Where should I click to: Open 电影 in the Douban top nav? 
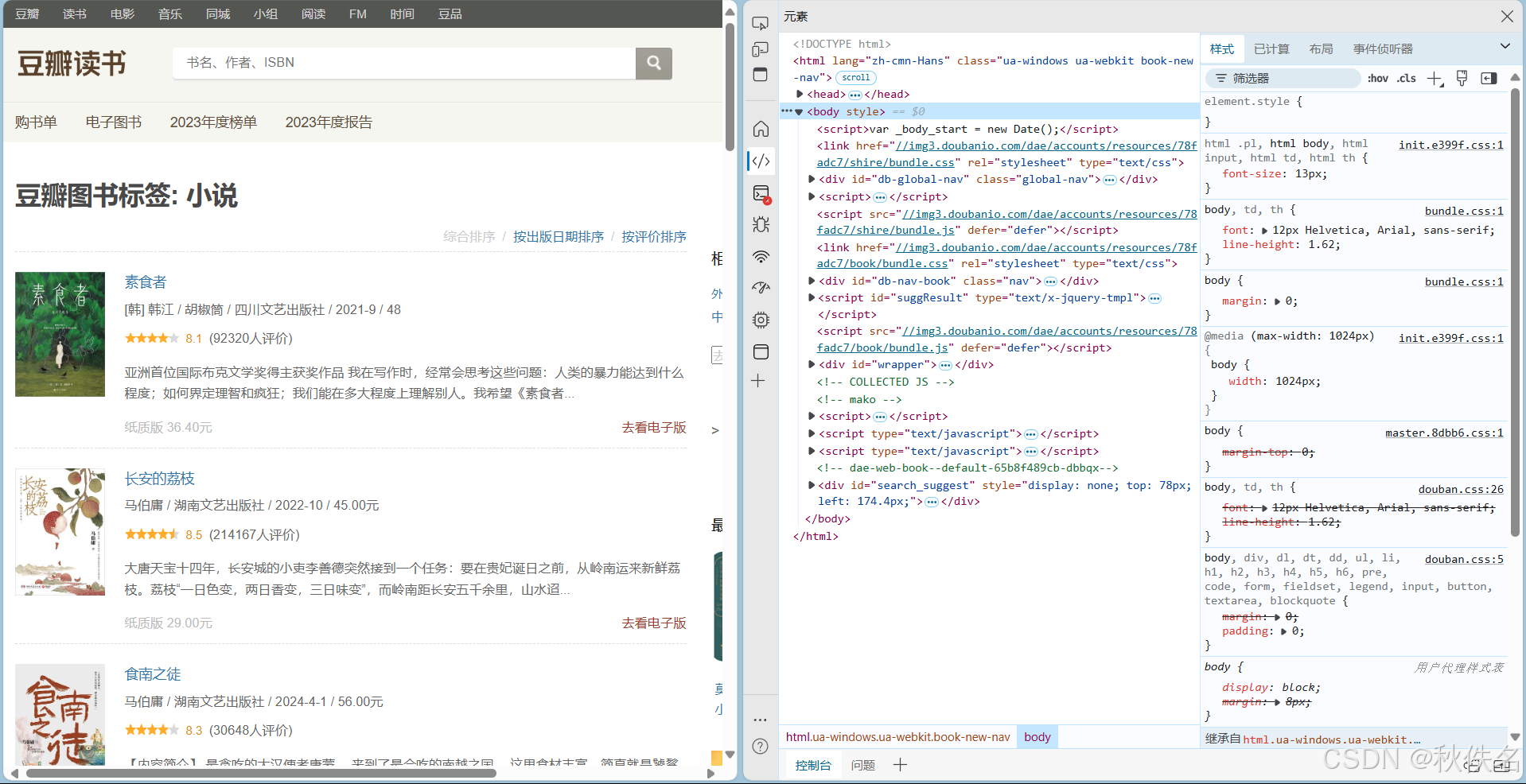click(123, 14)
